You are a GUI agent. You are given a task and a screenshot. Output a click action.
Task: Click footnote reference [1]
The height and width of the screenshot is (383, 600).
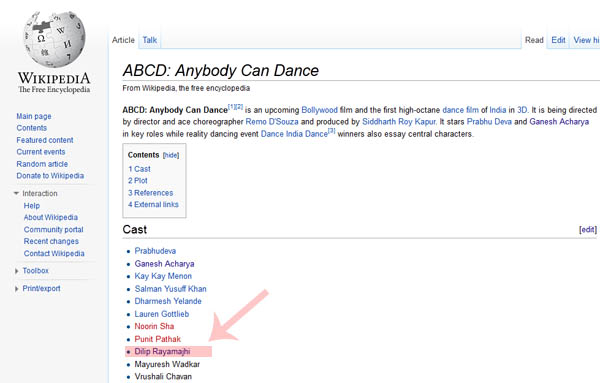(x=232, y=107)
